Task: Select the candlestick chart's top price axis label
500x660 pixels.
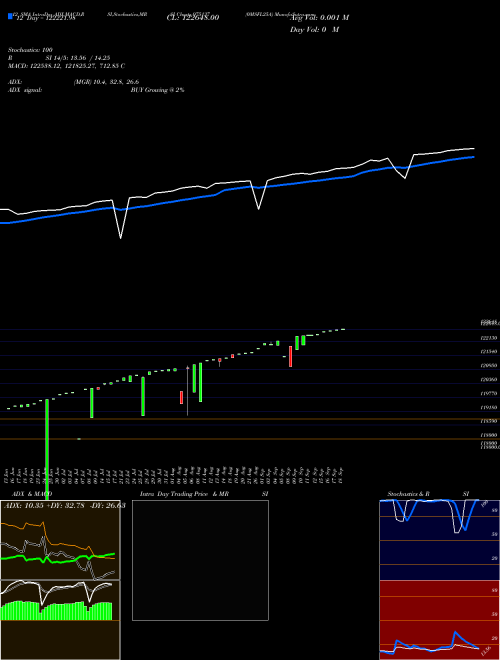Action: pyautogui.click(x=491, y=322)
